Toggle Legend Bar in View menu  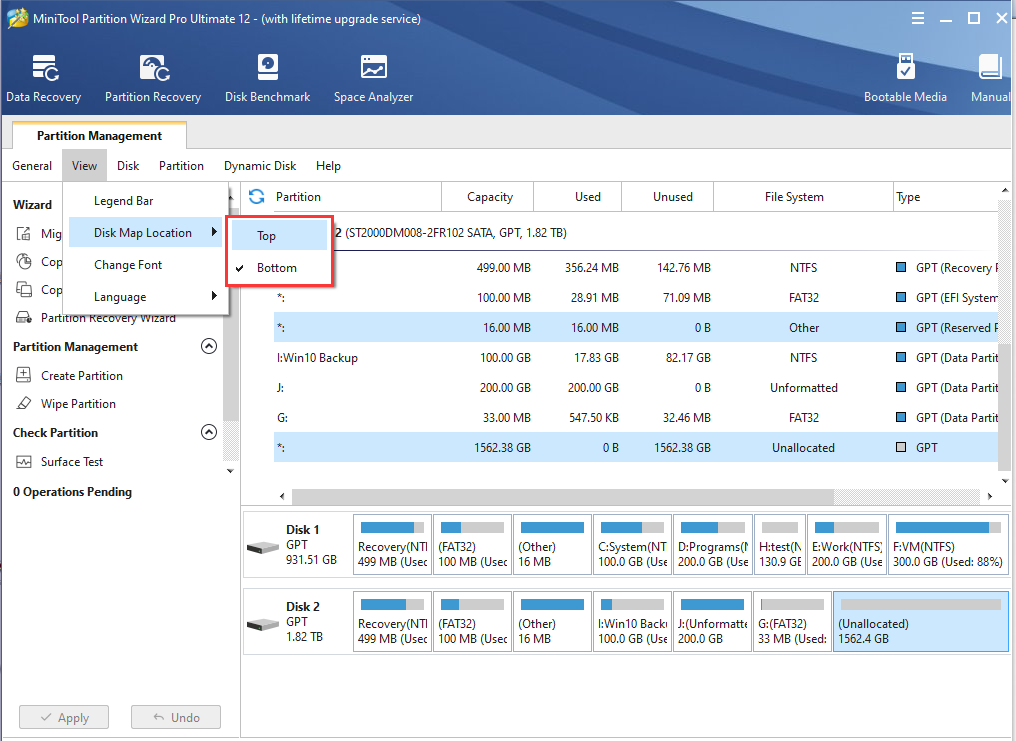coord(123,201)
